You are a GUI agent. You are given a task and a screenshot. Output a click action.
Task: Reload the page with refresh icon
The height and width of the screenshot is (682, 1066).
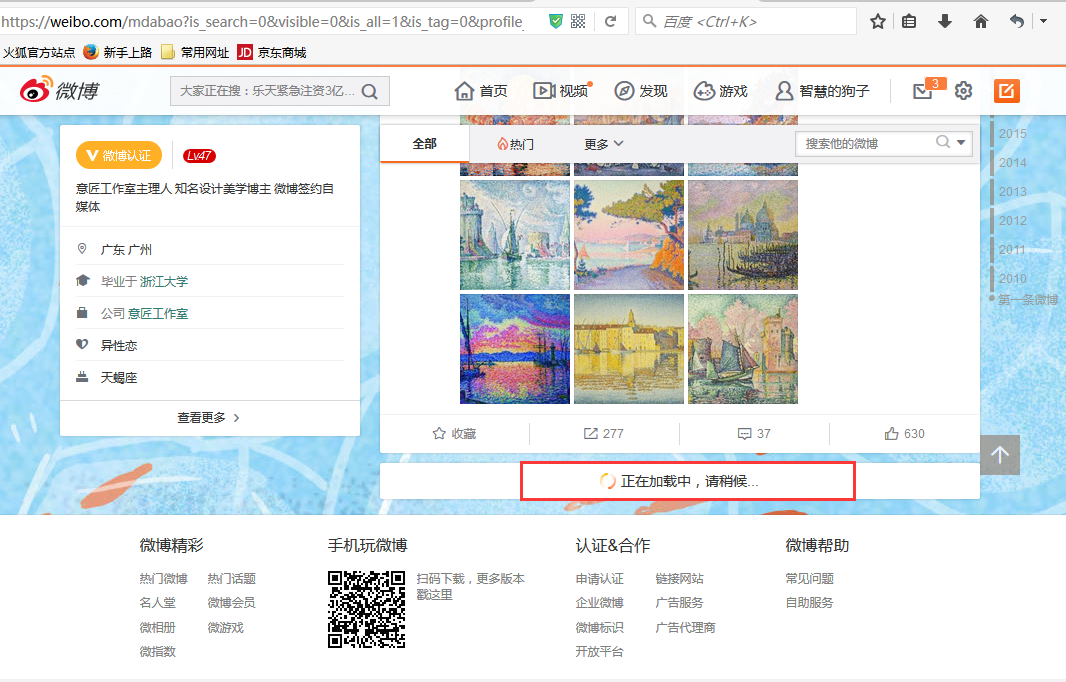coord(611,22)
